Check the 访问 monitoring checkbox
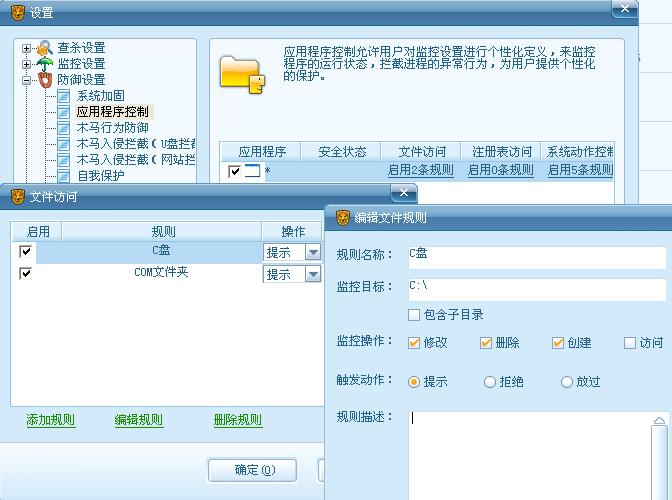The width and height of the screenshot is (672, 500). click(x=630, y=343)
